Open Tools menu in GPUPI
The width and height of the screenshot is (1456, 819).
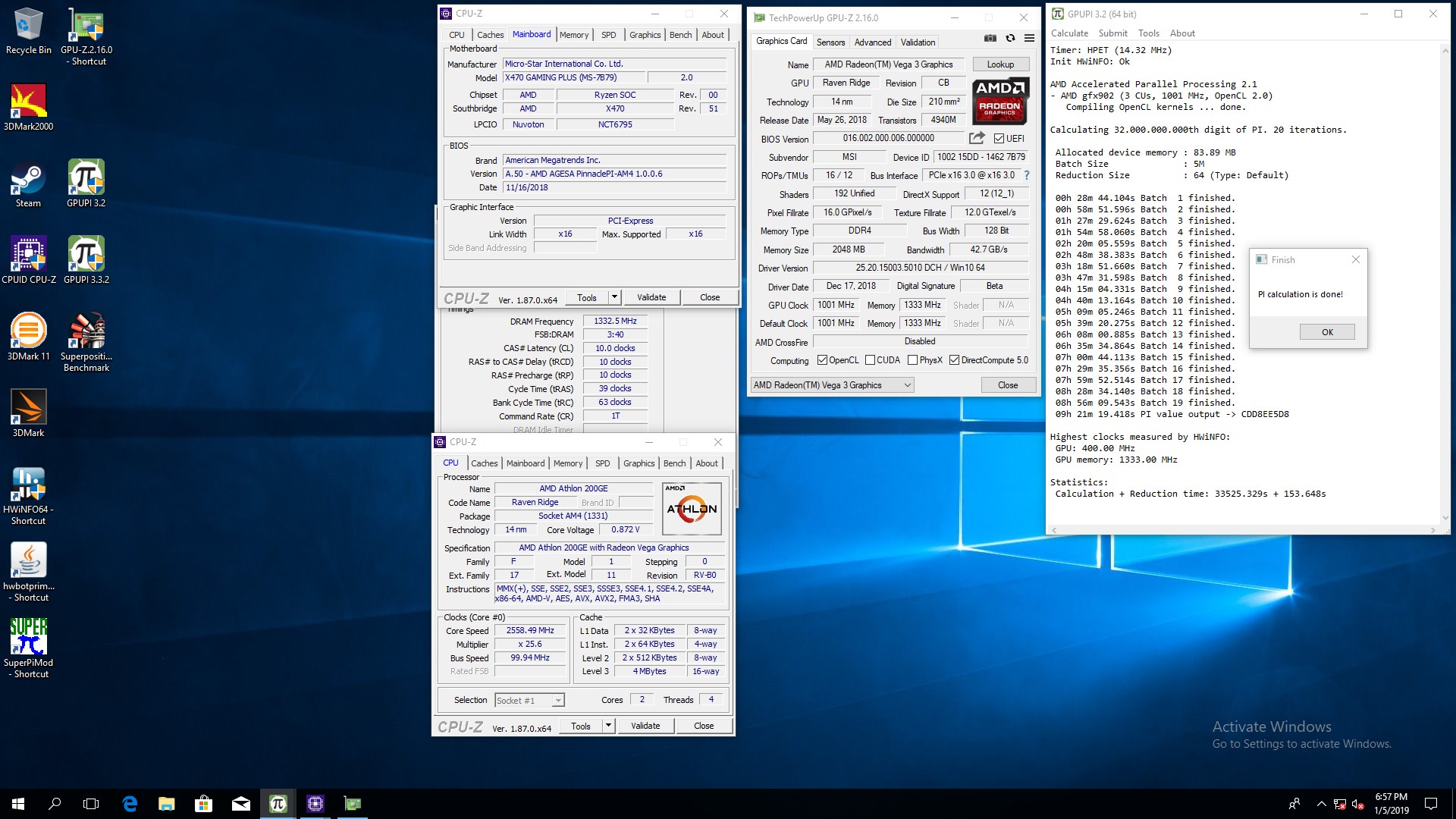click(x=1148, y=33)
